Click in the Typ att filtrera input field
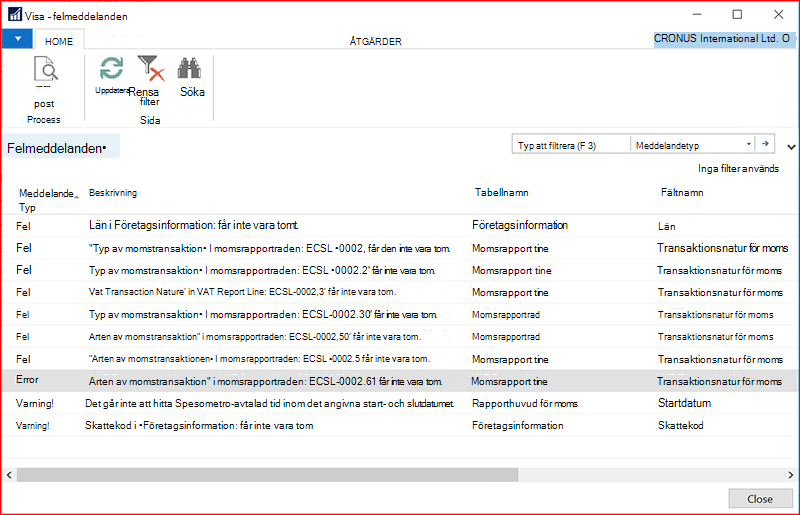 [x=571, y=145]
